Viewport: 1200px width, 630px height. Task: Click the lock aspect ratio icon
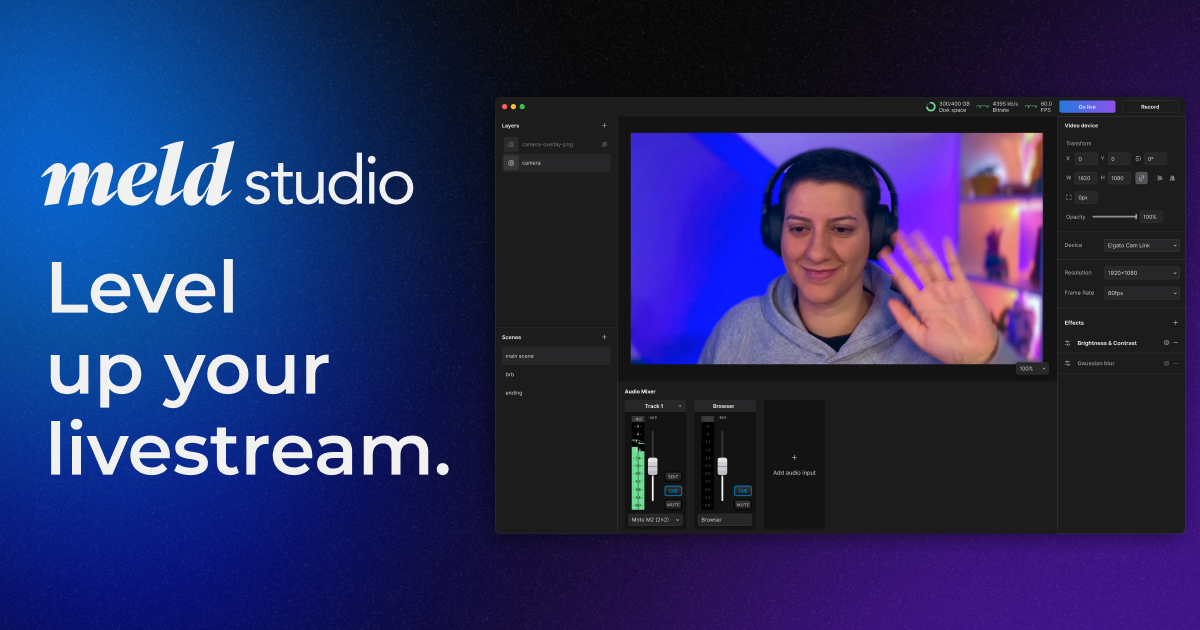click(x=1141, y=178)
